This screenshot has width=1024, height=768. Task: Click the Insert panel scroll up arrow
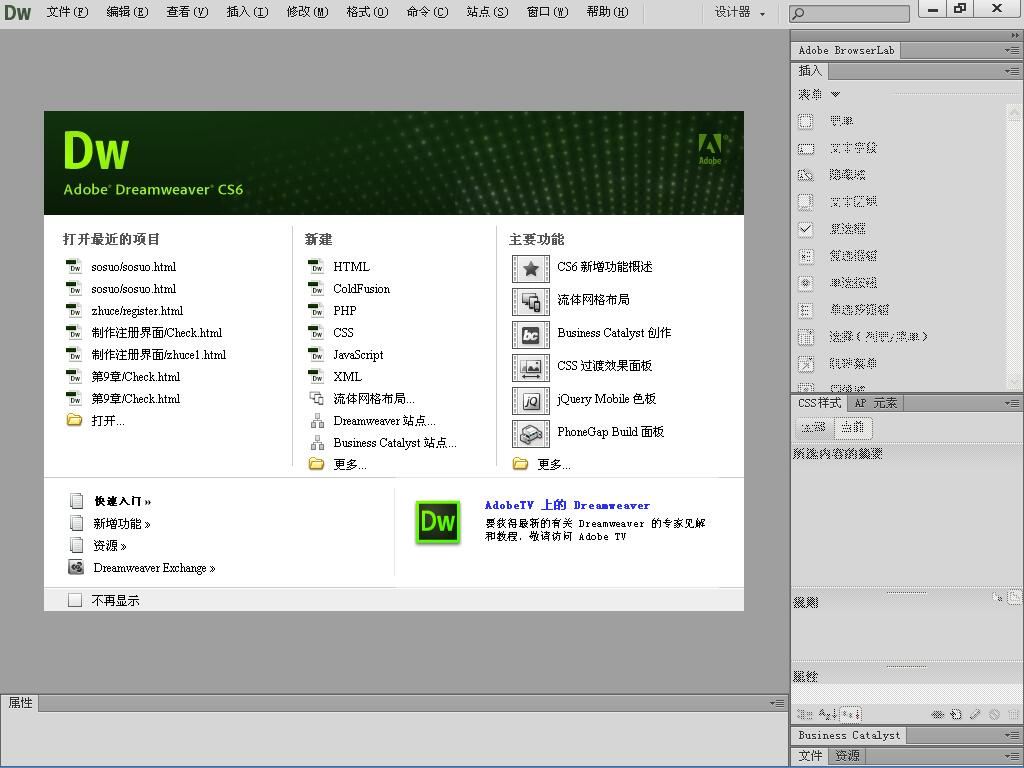point(1014,113)
